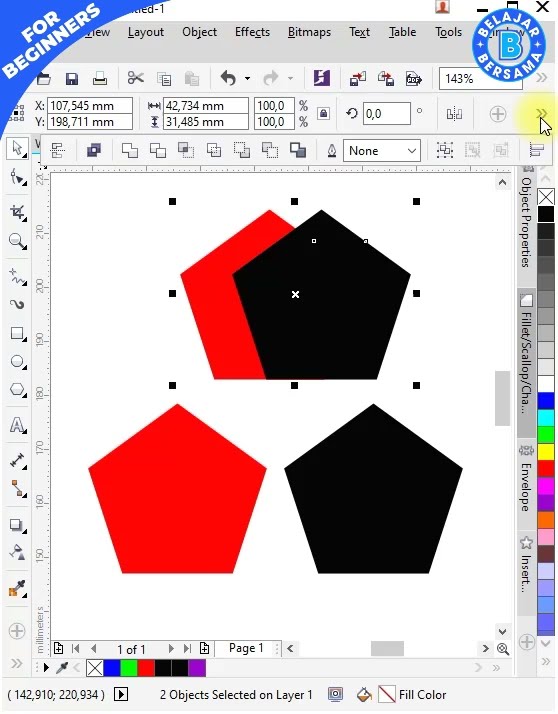The image size is (558, 714).
Task: Click the Save disk icon
Action: 72,79
